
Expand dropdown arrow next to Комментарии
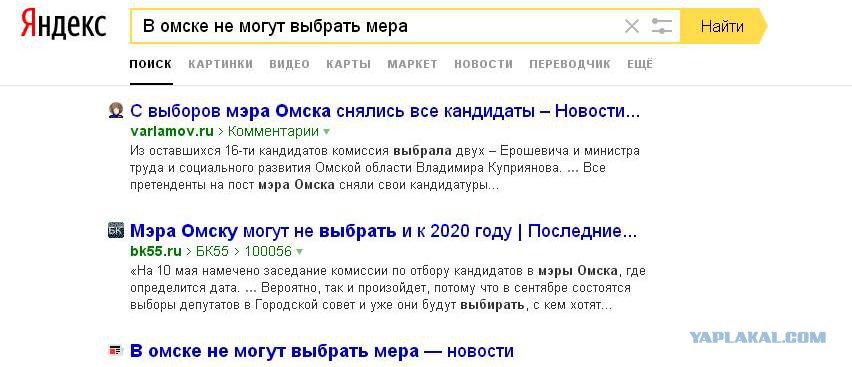click(x=326, y=132)
